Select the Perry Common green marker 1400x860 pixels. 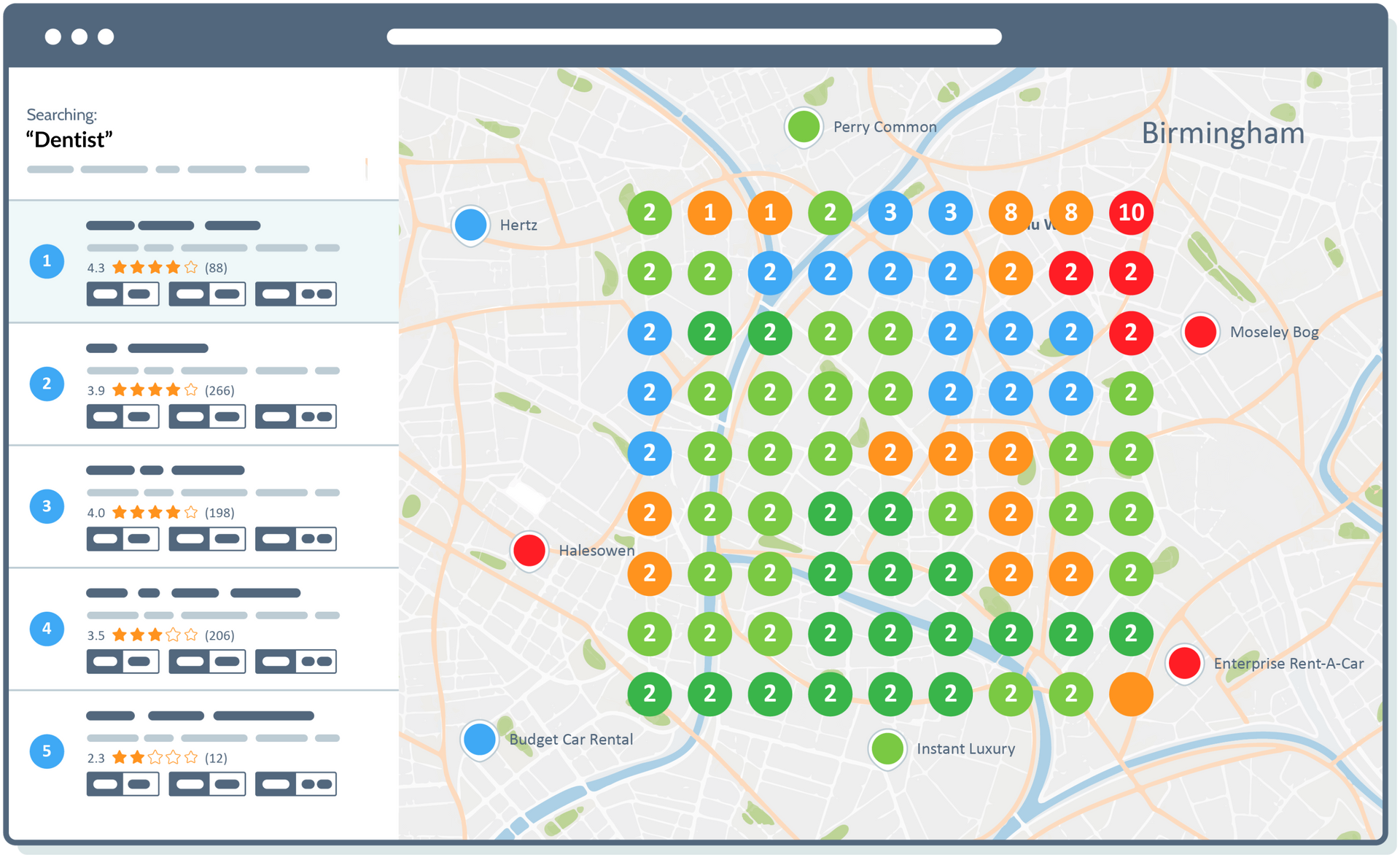pos(804,126)
